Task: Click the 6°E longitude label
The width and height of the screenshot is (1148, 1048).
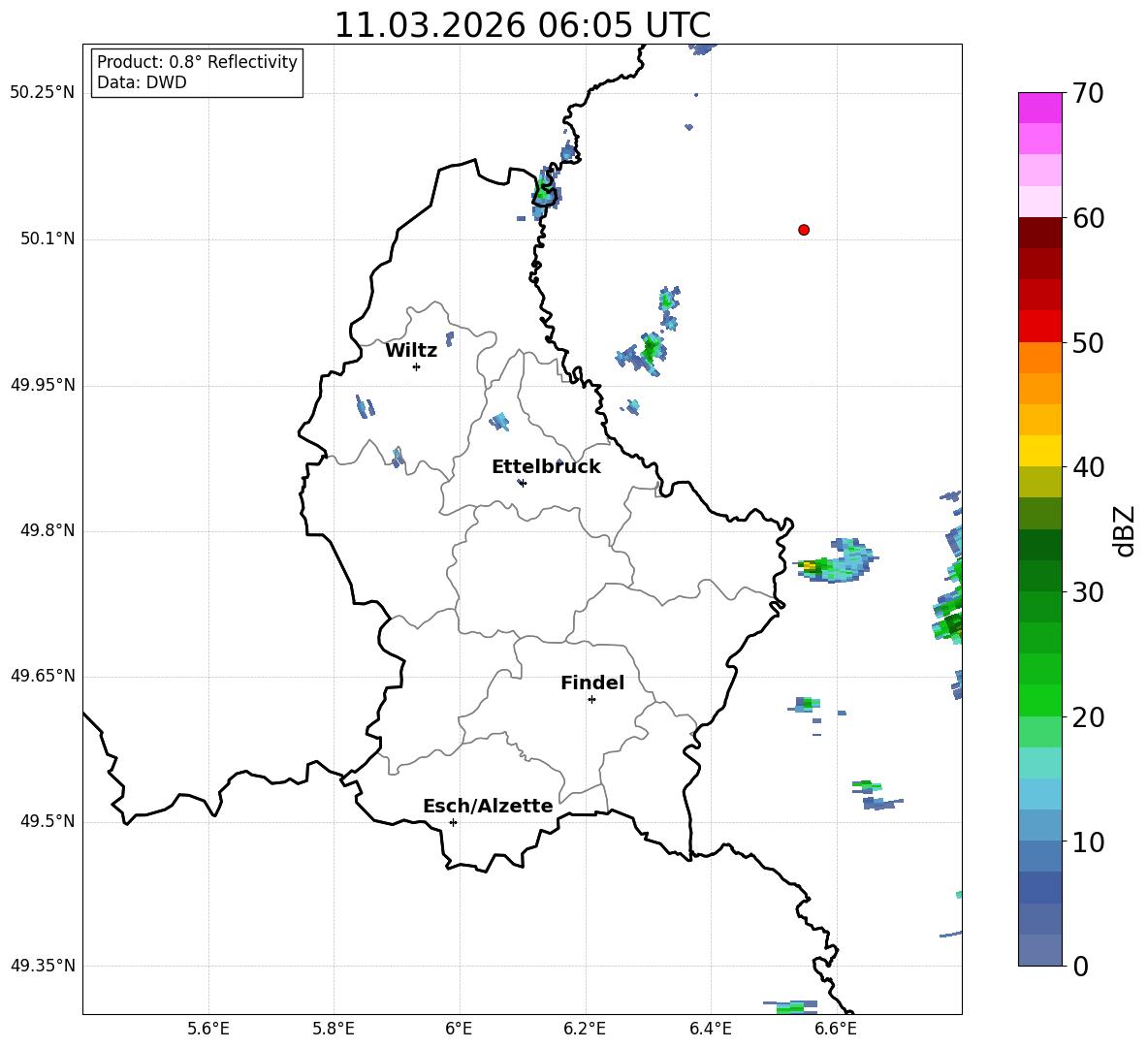Action: click(459, 1029)
